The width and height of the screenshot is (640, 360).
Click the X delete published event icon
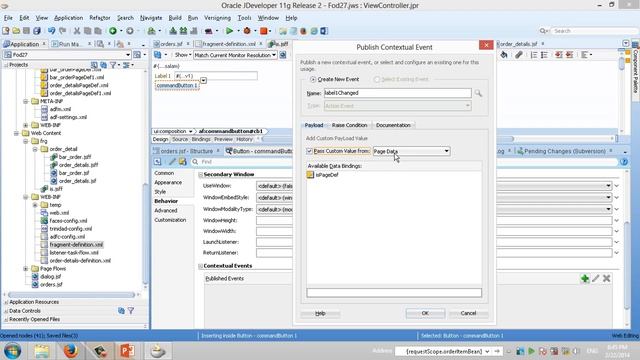607,278
